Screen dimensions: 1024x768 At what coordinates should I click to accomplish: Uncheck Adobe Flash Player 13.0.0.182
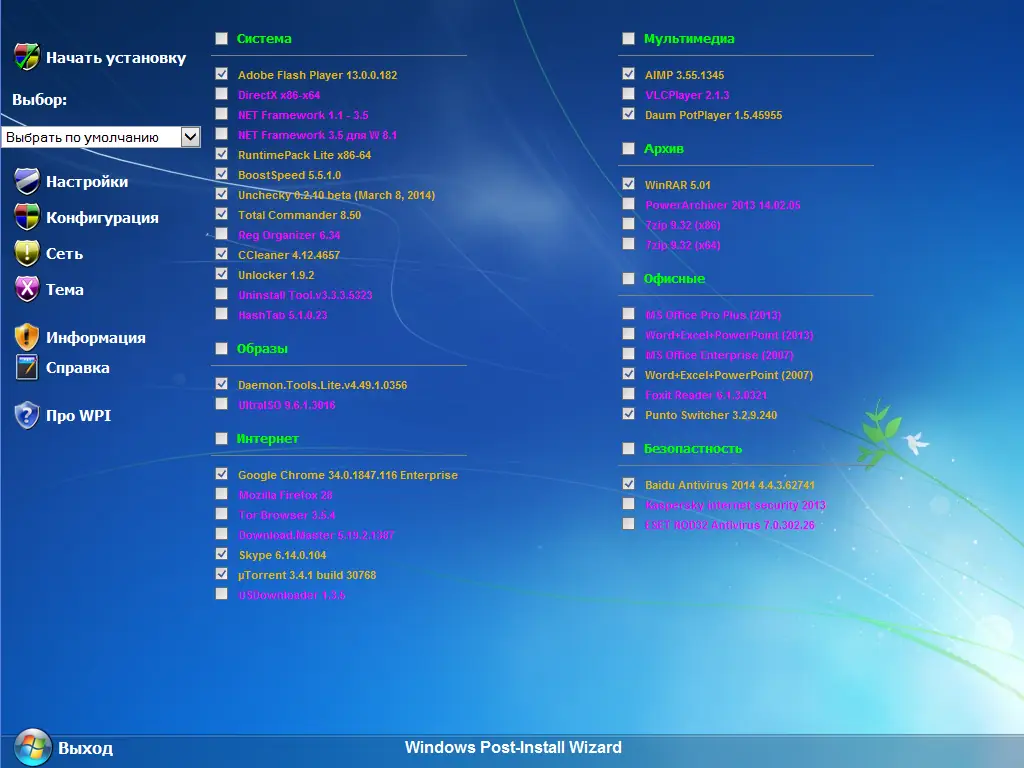click(221, 74)
